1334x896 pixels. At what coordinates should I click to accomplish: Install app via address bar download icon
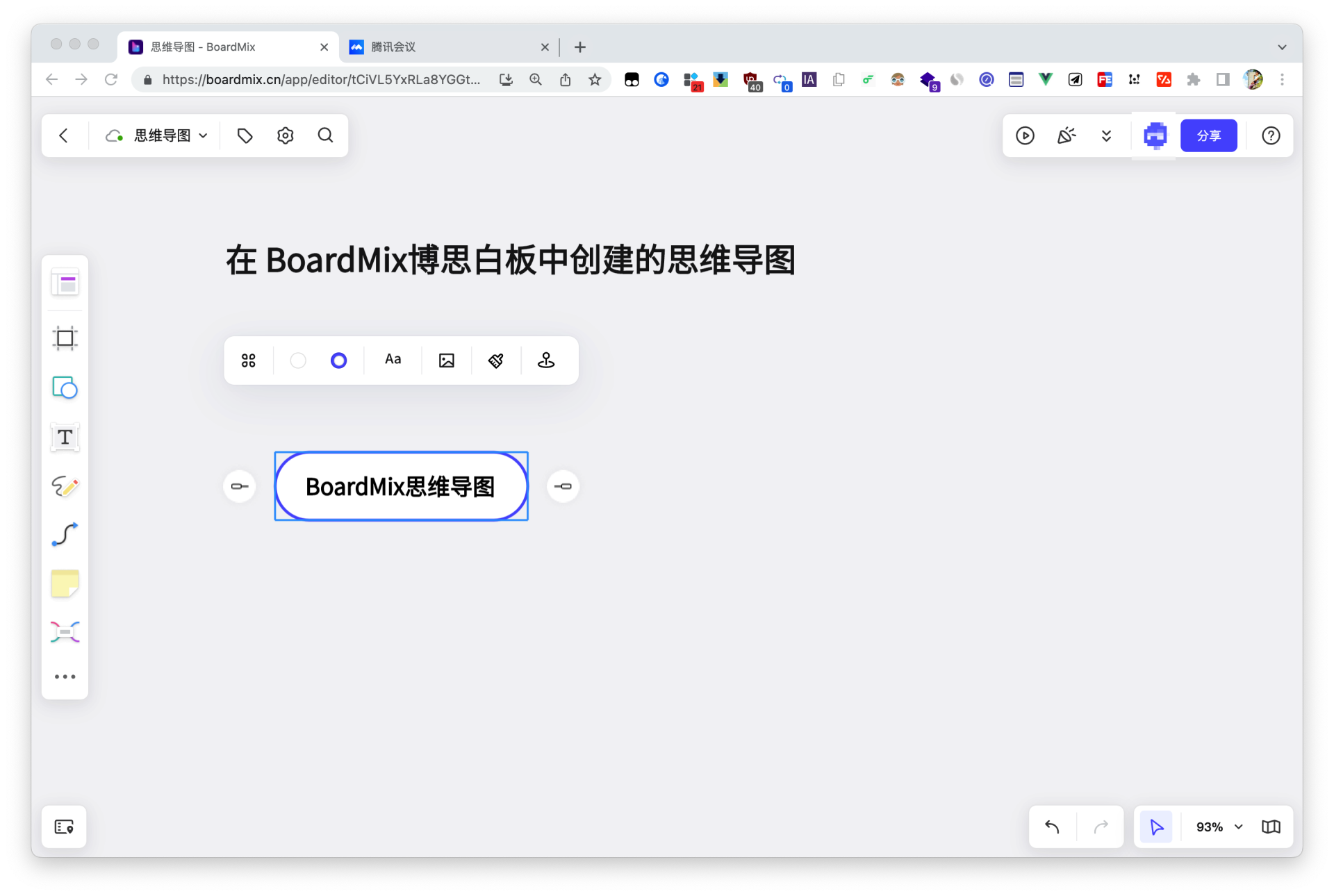point(506,80)
